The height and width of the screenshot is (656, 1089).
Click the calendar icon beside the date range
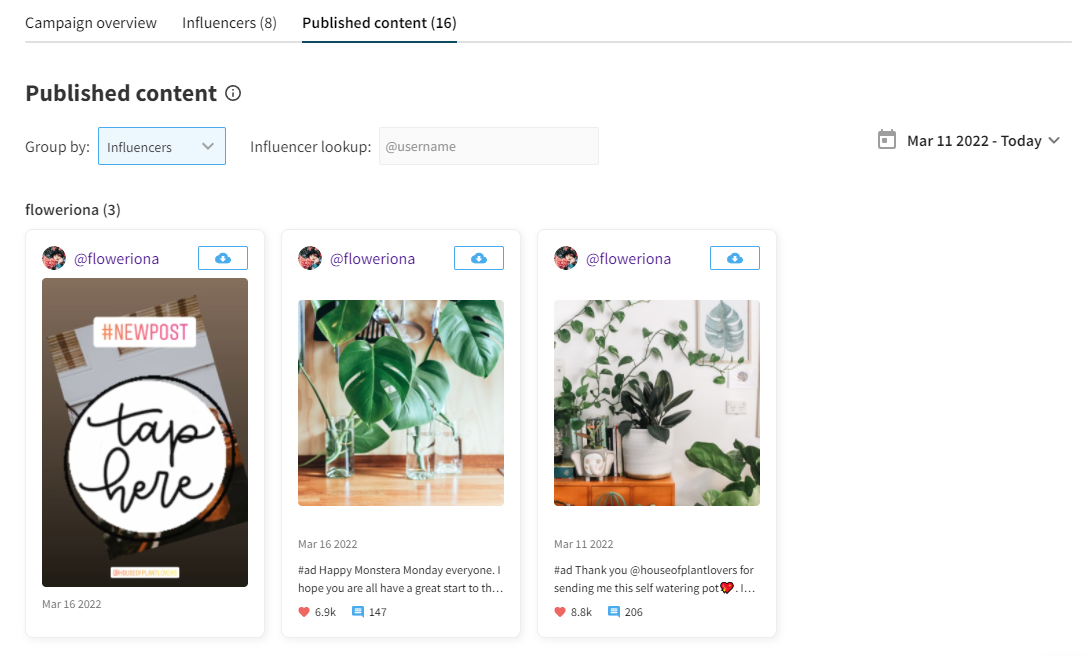(x=886, y=140)
